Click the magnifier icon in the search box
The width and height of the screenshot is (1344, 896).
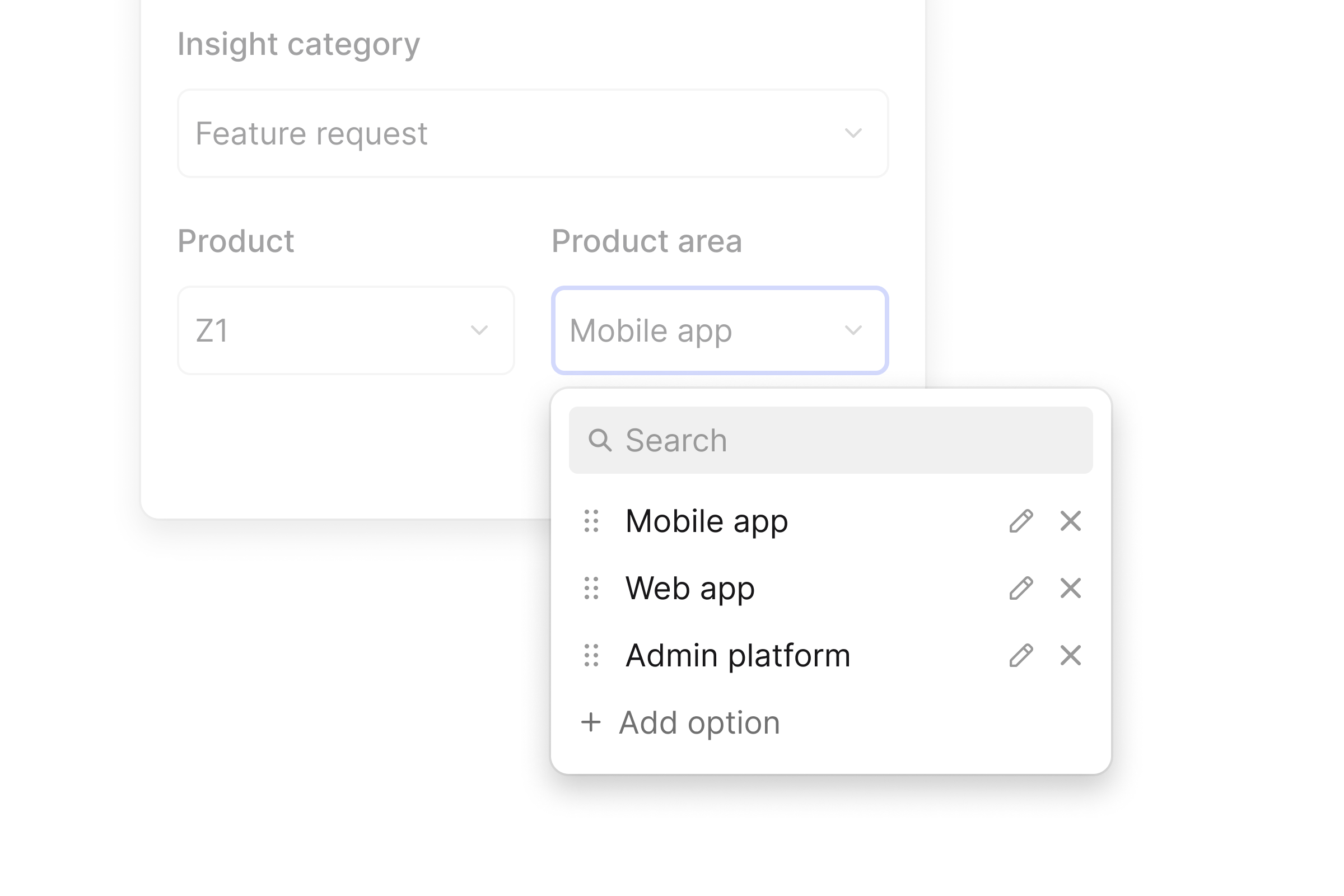point(600,441)
